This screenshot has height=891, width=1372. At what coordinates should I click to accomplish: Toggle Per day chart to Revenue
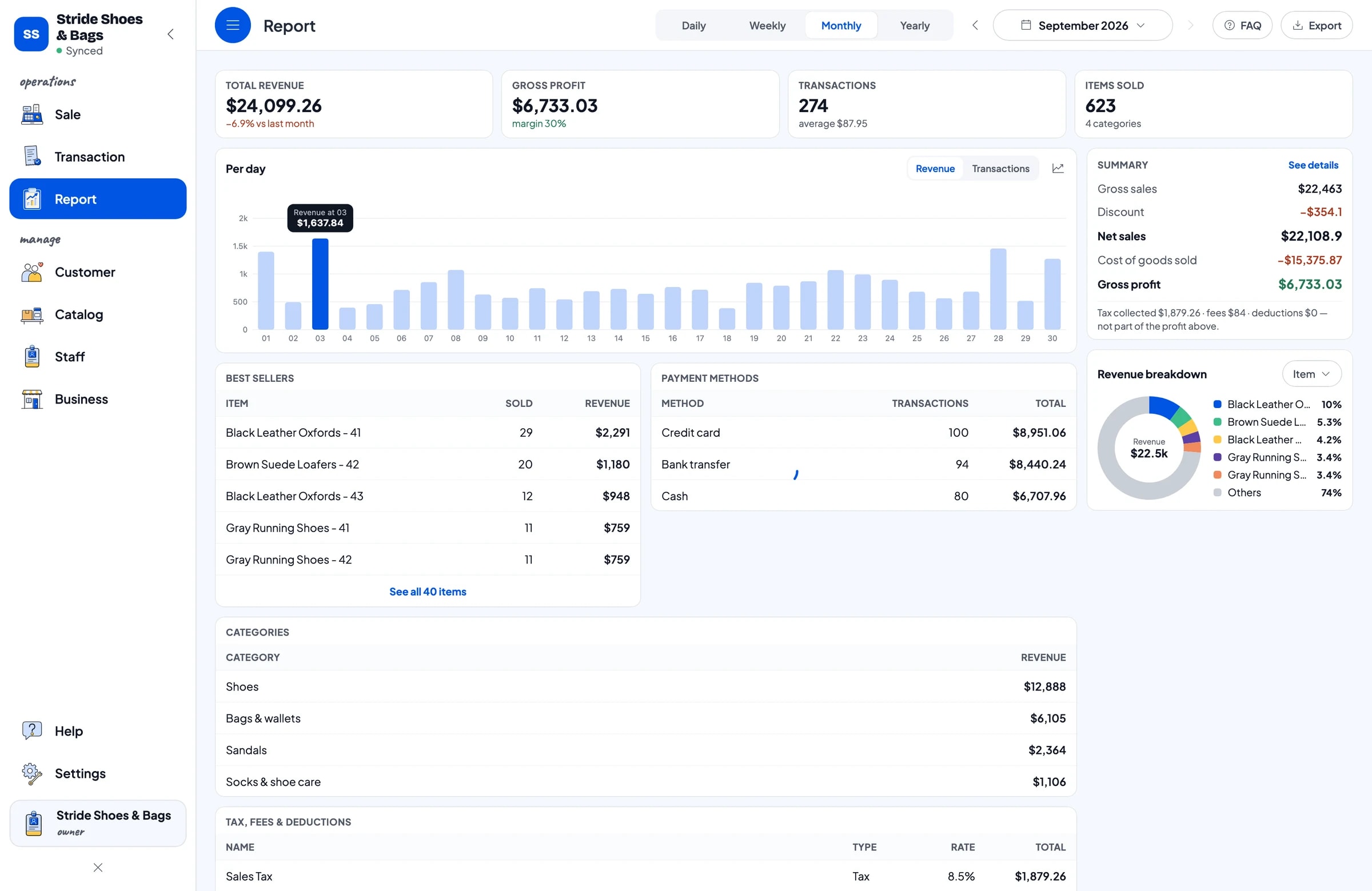935,168
